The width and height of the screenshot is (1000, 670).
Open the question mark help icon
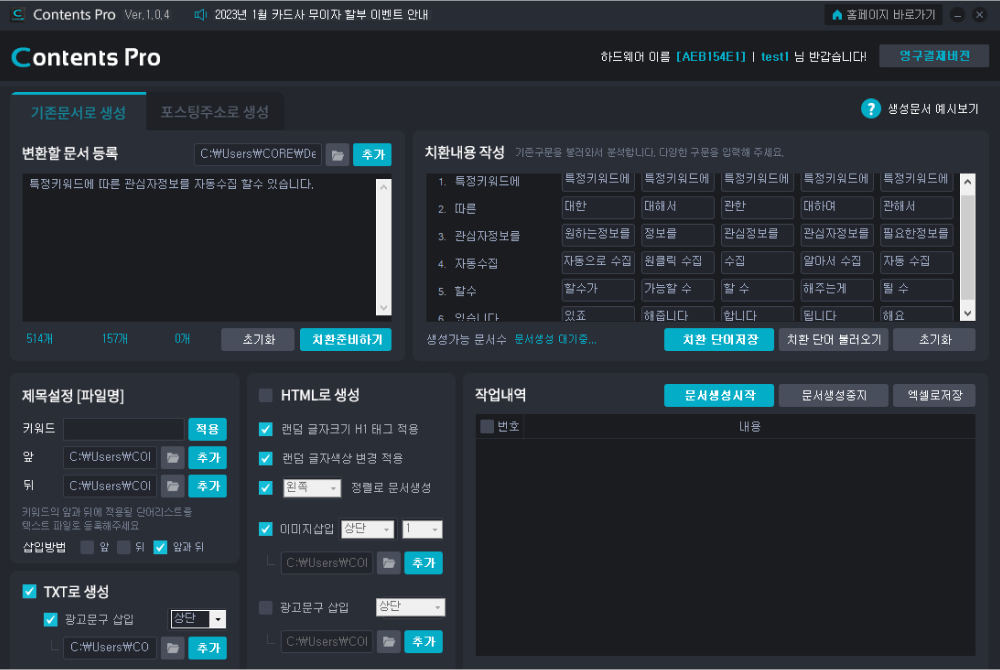coord(870,109)
